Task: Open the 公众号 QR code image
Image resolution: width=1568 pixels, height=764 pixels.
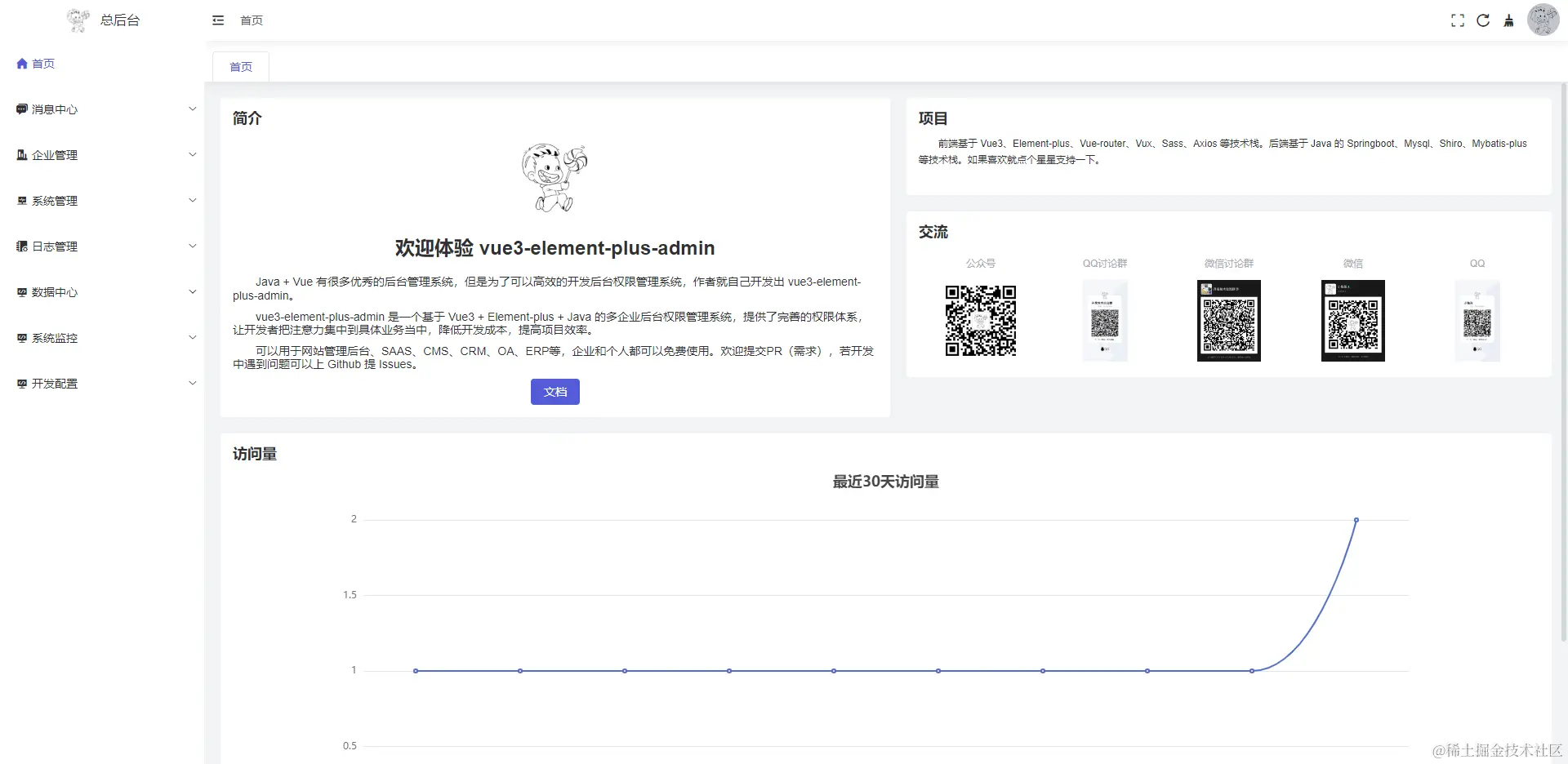Action: pos(981,321)
